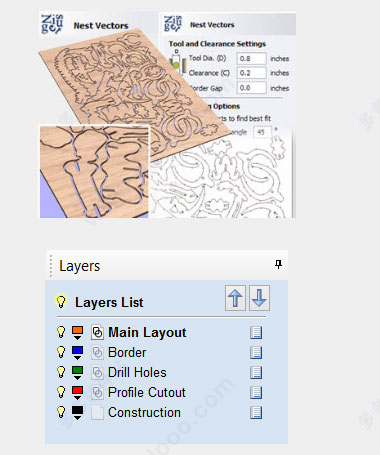
Task: Open the Border layer sheet icon
Action: click(x=256, y=353)
